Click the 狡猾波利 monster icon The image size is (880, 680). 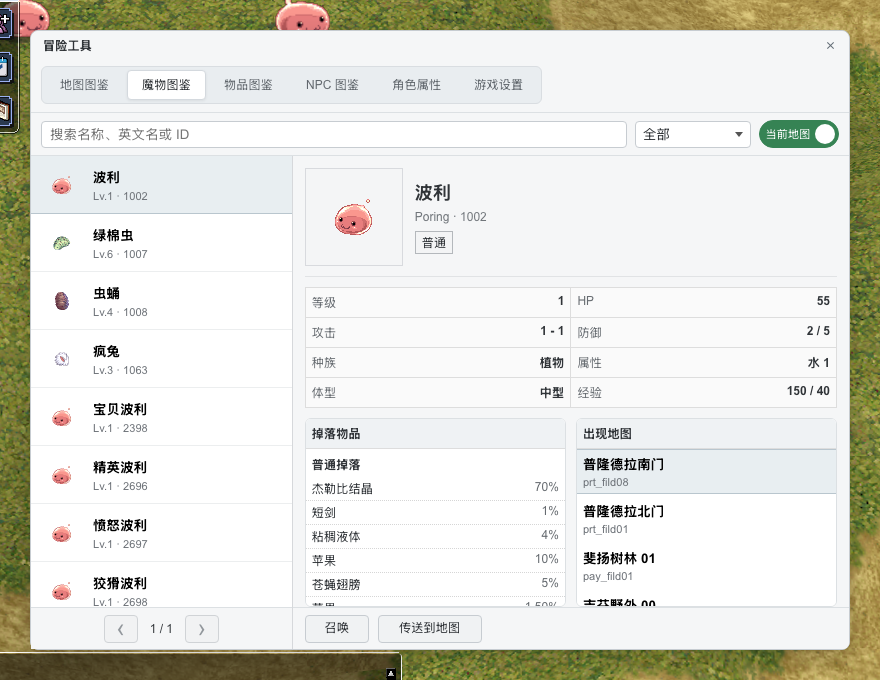[62, 590]
